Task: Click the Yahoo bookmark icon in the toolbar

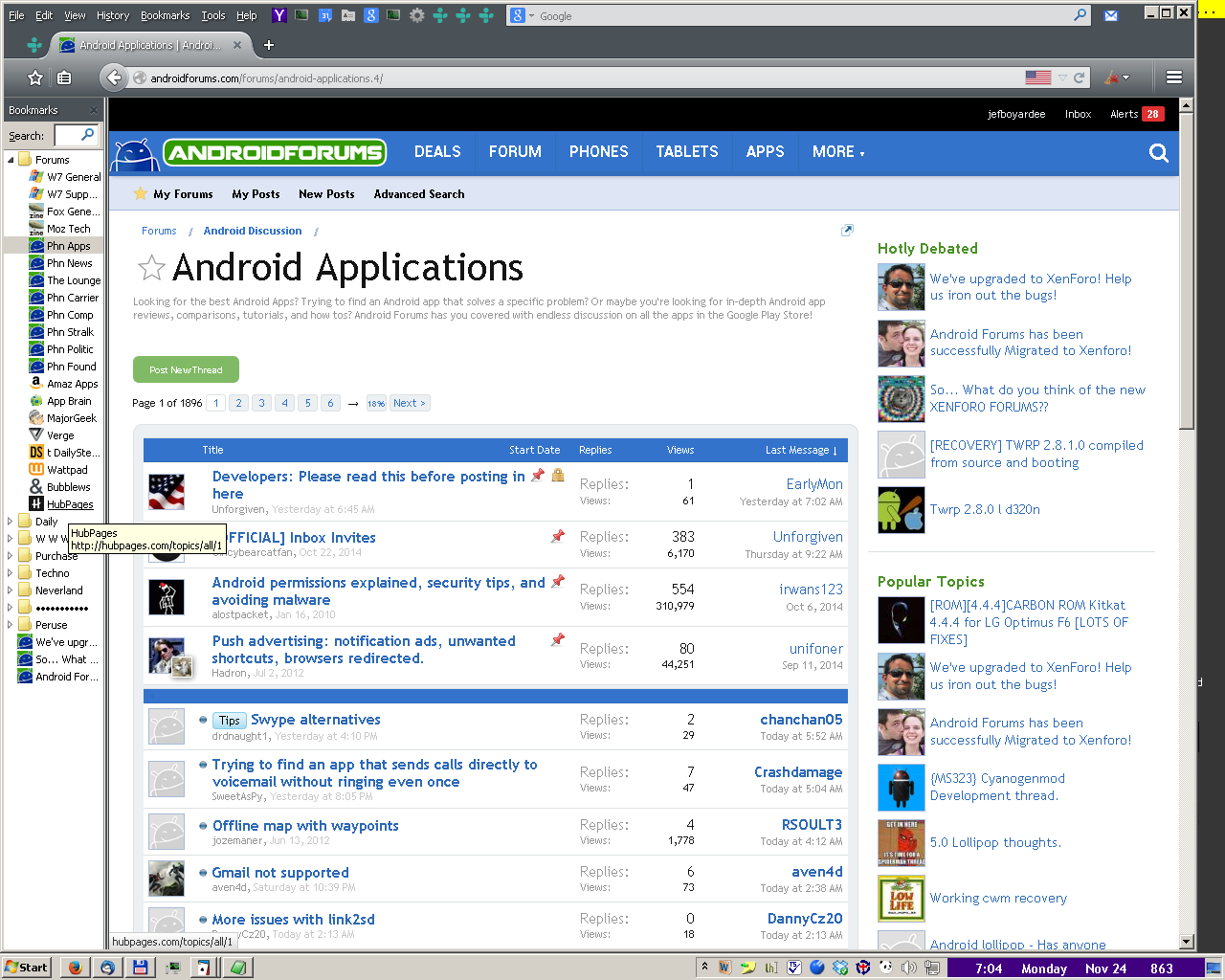Action: tap(278, 15)
